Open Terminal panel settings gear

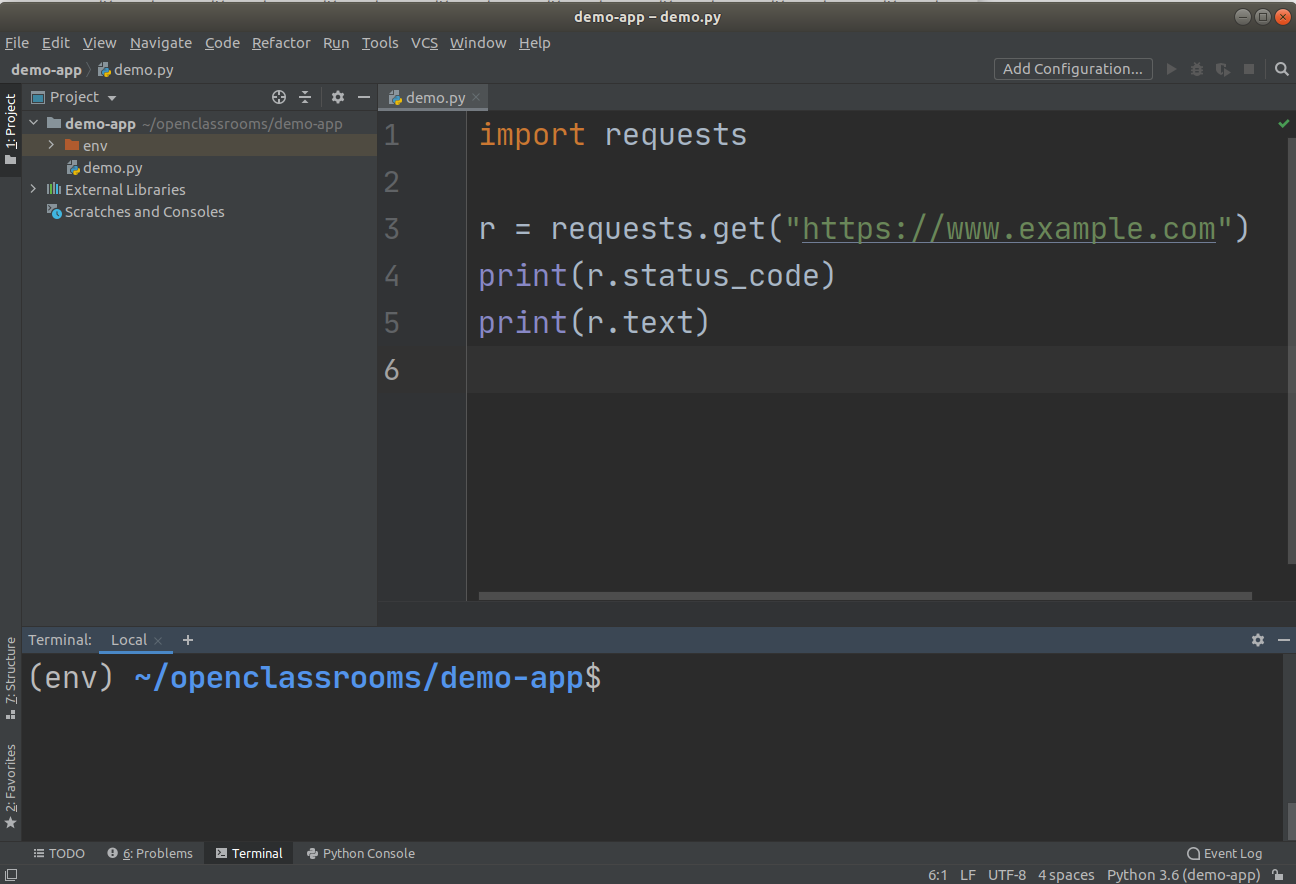click(x=1258, y=640)
